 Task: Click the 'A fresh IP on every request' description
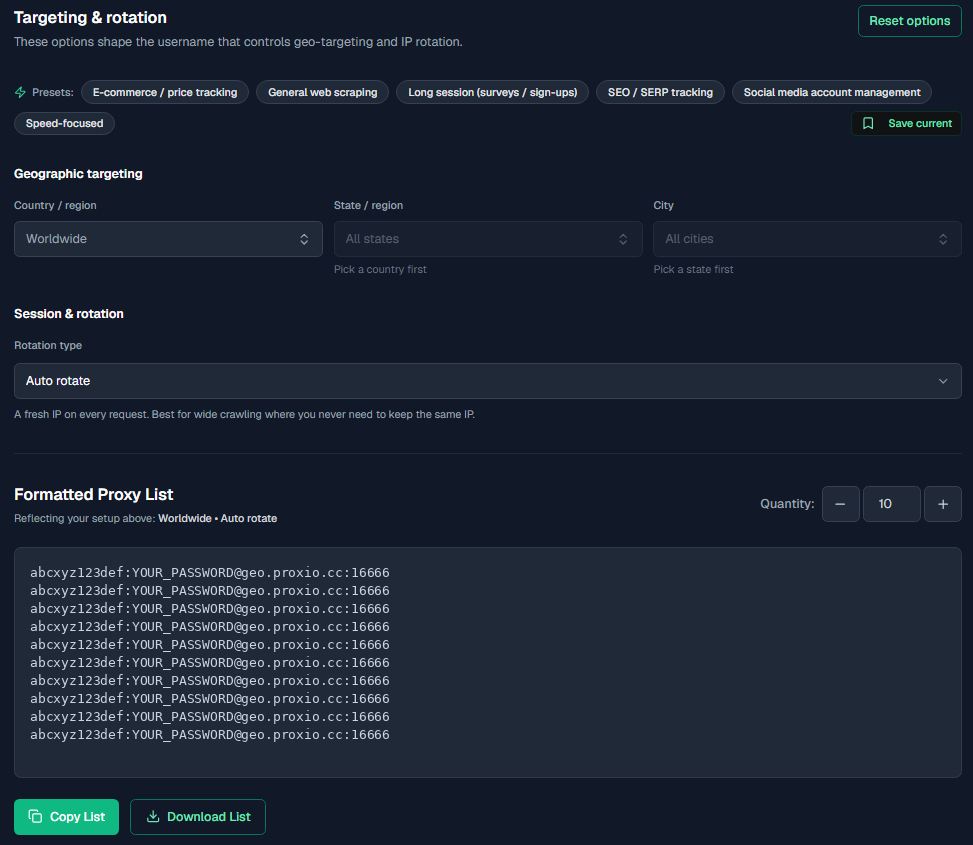click(244, 414)
